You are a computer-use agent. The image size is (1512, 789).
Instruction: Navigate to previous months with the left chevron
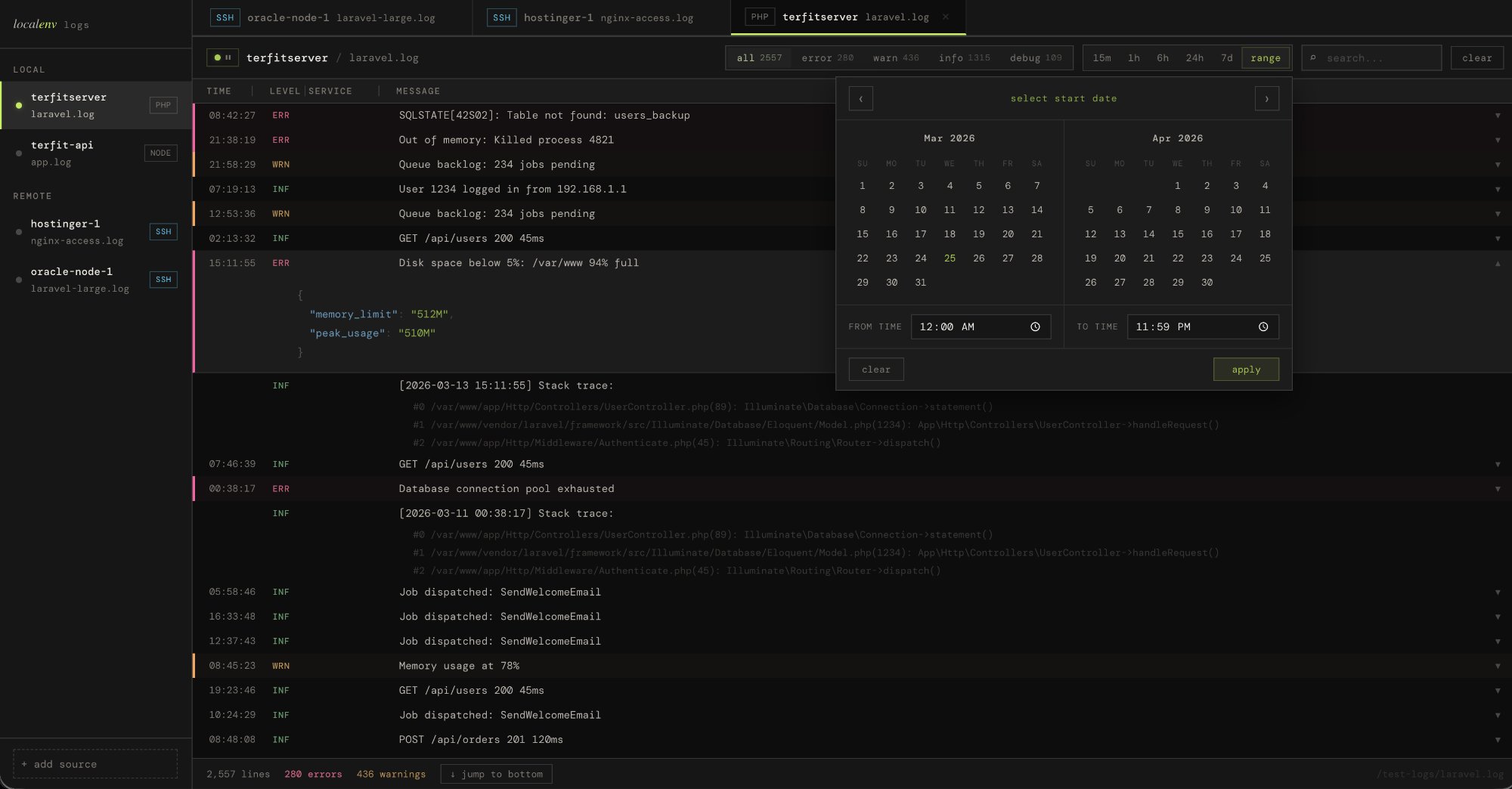pos(861,98)
